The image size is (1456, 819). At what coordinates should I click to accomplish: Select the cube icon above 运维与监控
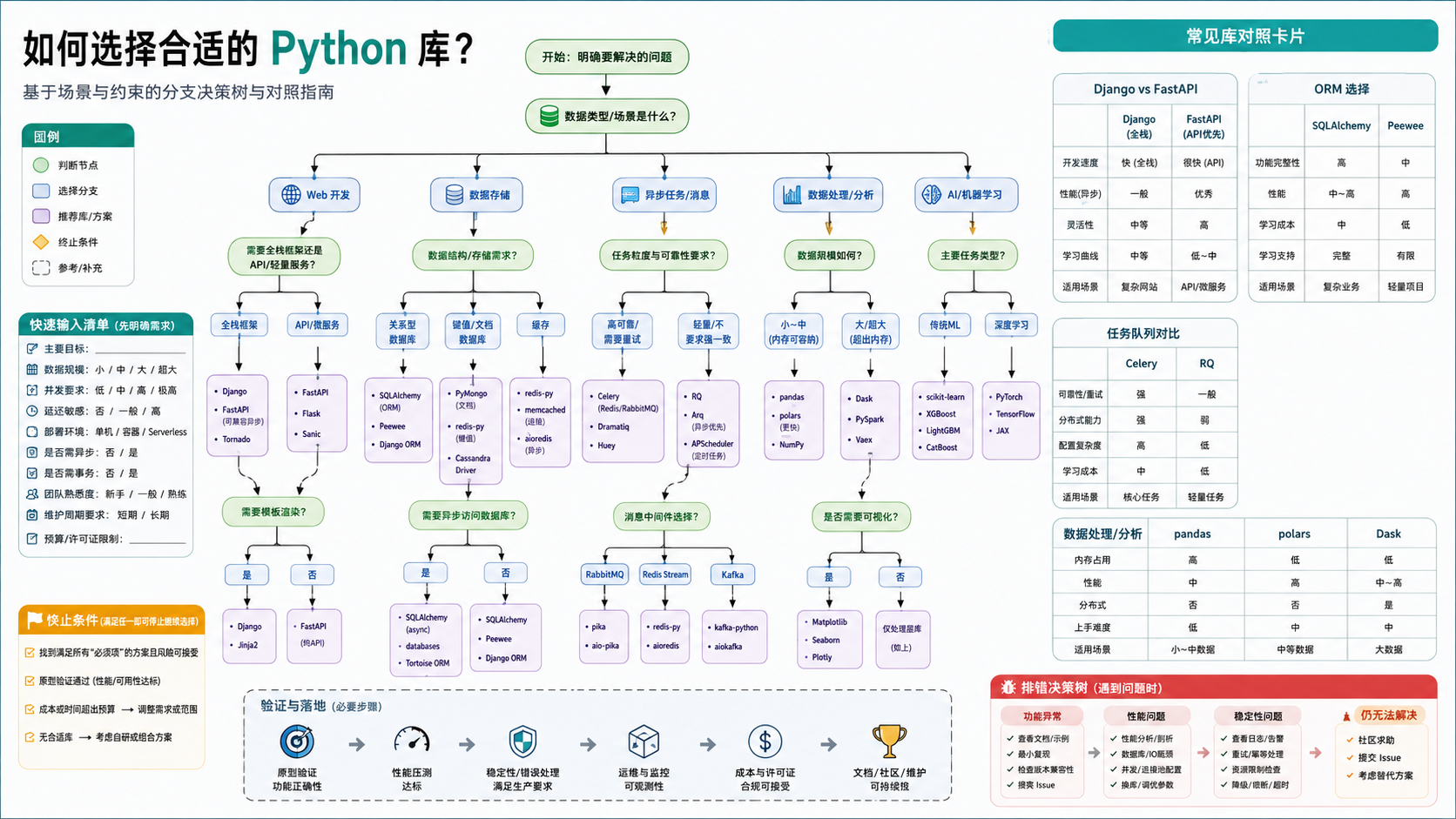coord(644,742)
